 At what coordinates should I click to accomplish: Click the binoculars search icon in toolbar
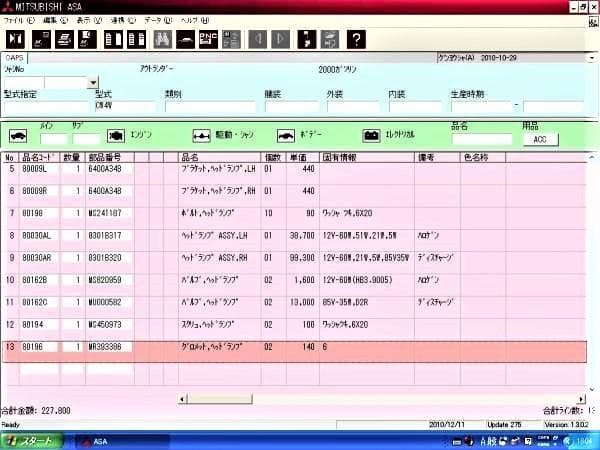point(162,39)
